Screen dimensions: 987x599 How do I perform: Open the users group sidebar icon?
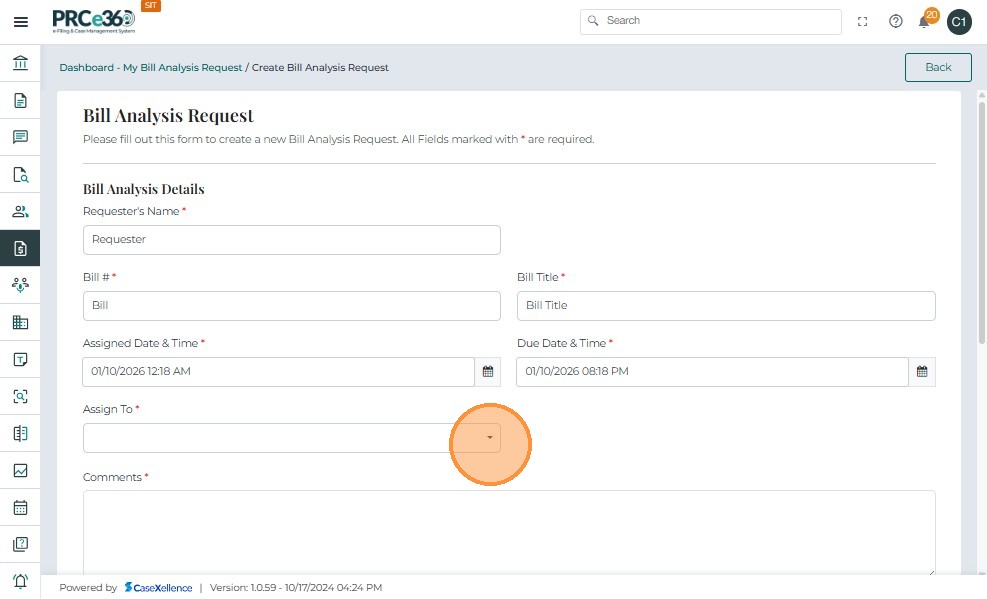(x=20, y=212)
